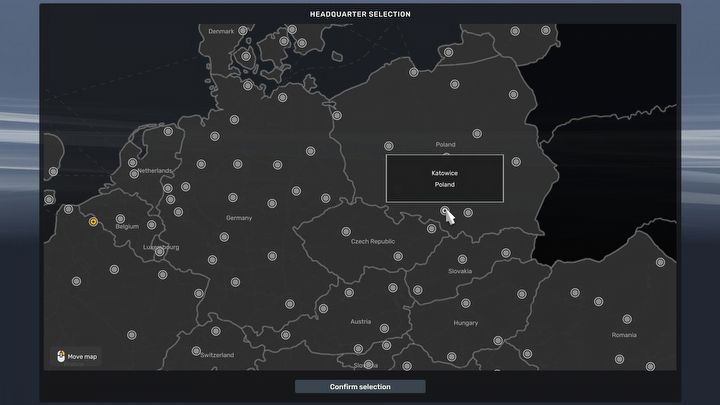This screenshot has width=720, height=405.
Task: Pick the city marker right beside the Denmark label
Action: (x=243, y=31)
